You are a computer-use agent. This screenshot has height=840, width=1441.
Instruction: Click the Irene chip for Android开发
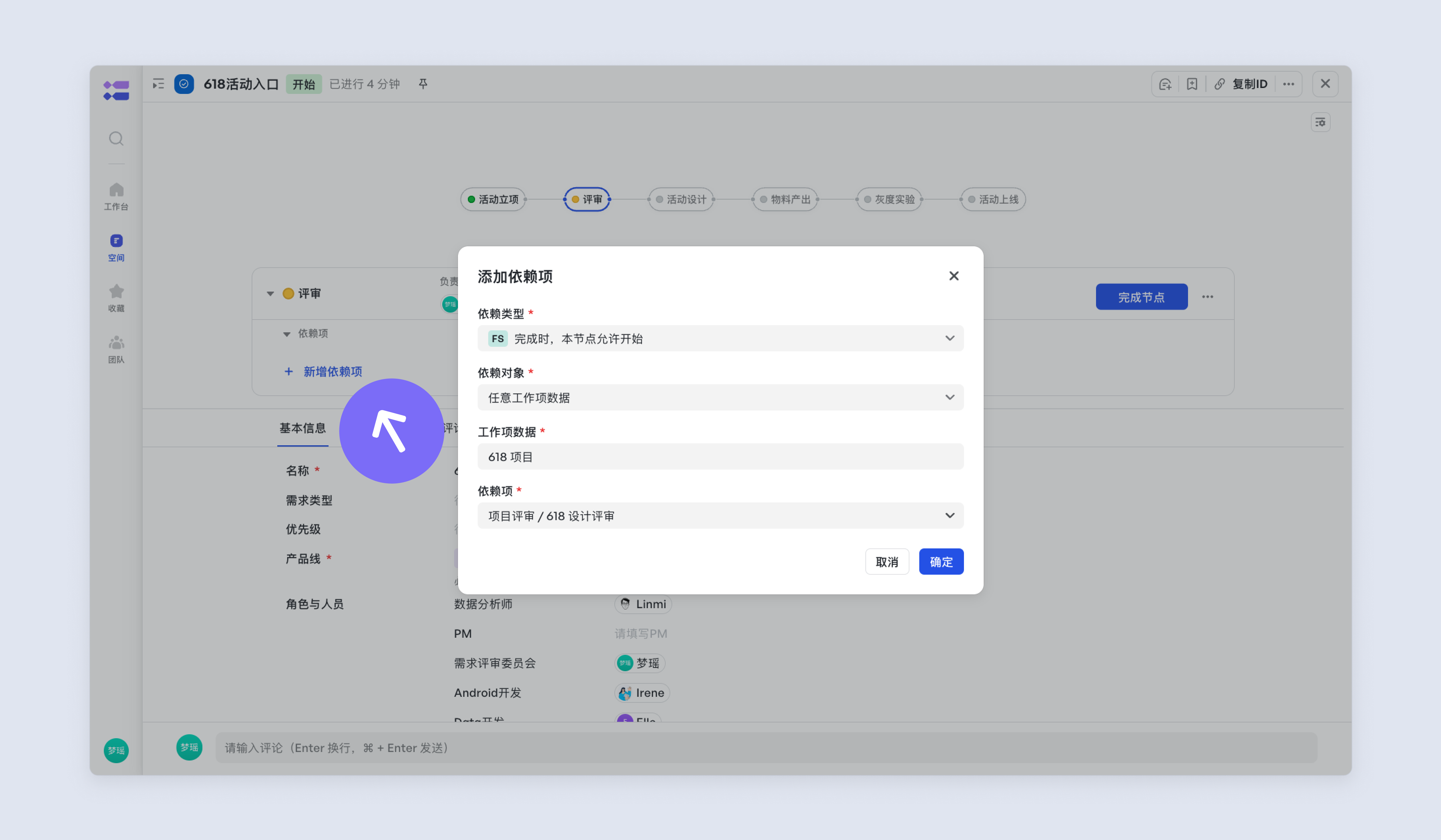point(642,693)
